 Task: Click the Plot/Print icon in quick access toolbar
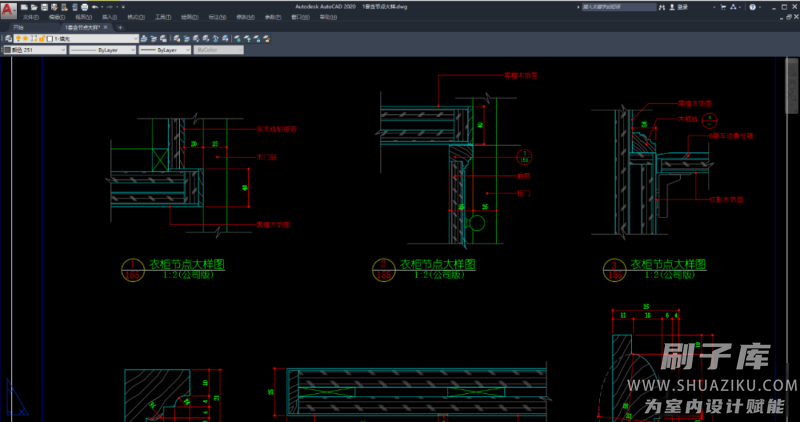(x=85, y=7)
